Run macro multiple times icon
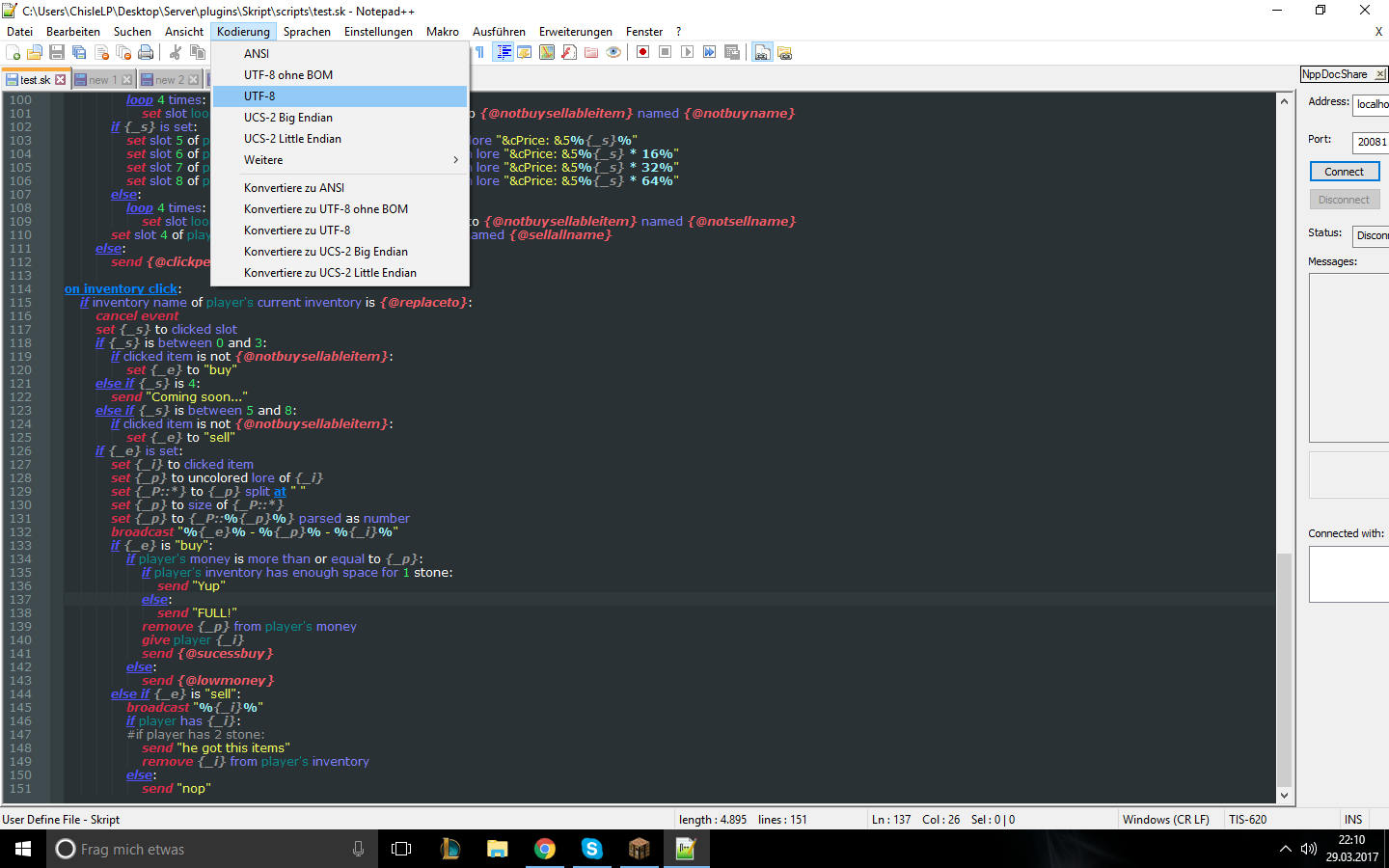 [710, 53]
